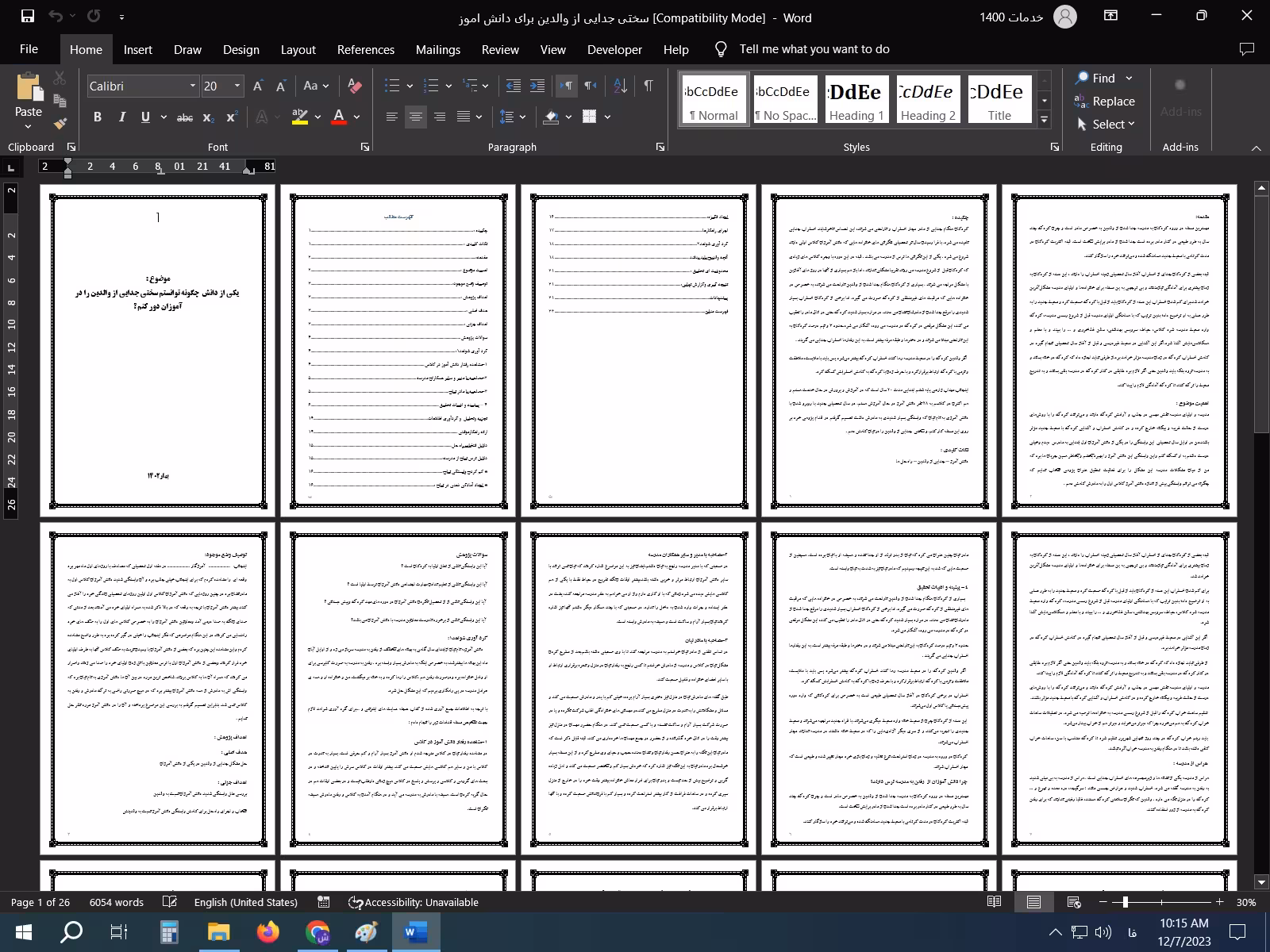Image resolution: width=1270 pixels, height=952 pixels.
Task: Apply the Heading 1 style
Action: (x=856, y=100)
